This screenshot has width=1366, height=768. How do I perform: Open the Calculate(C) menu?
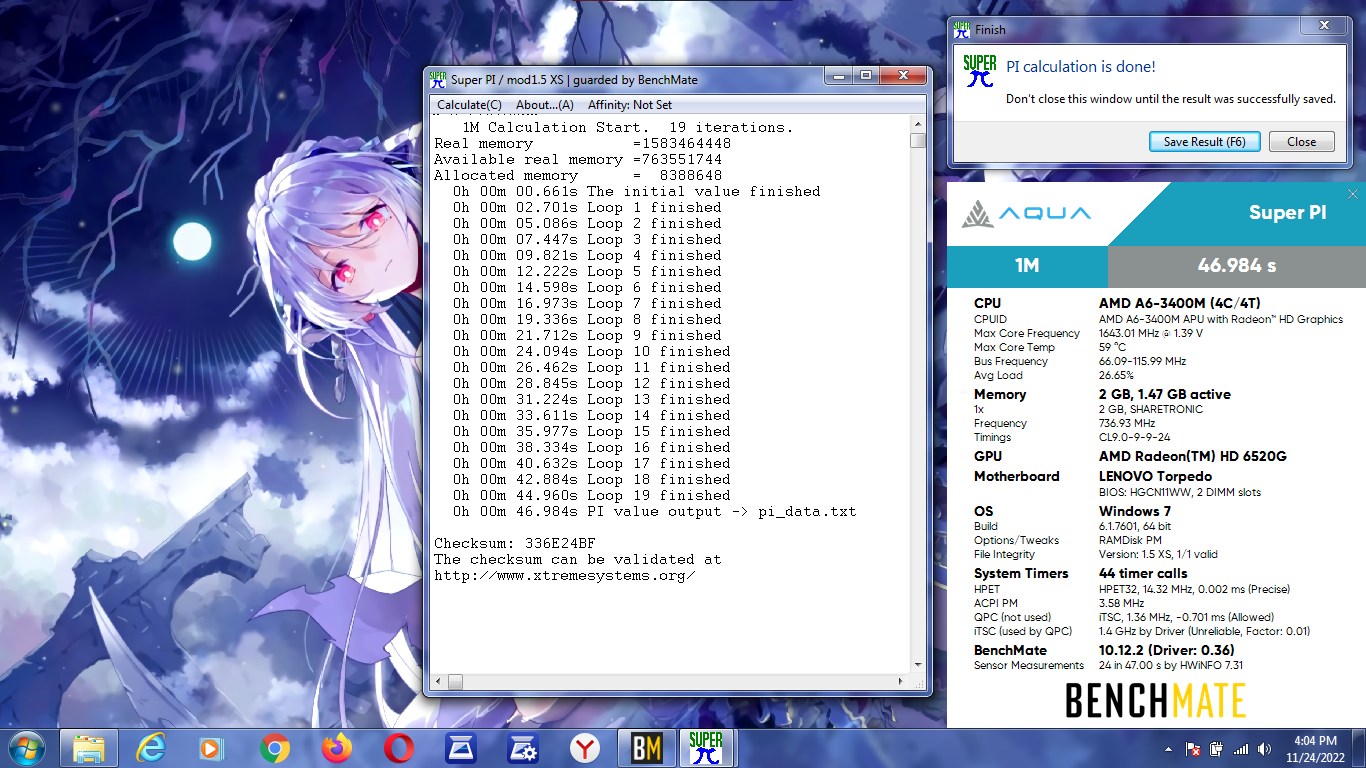[x=469, y=105]
